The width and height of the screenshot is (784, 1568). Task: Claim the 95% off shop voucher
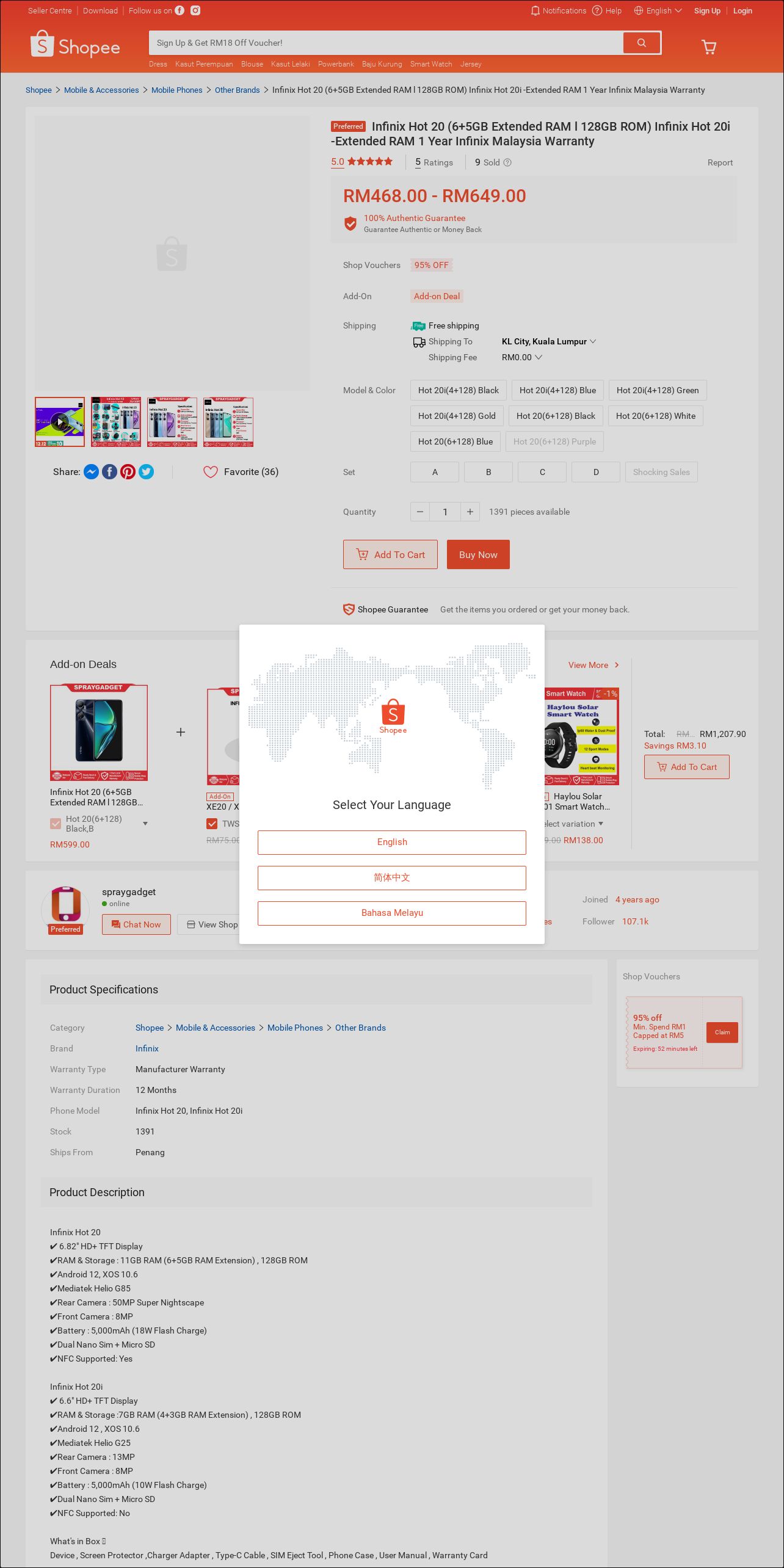[x=722, y=1033]
